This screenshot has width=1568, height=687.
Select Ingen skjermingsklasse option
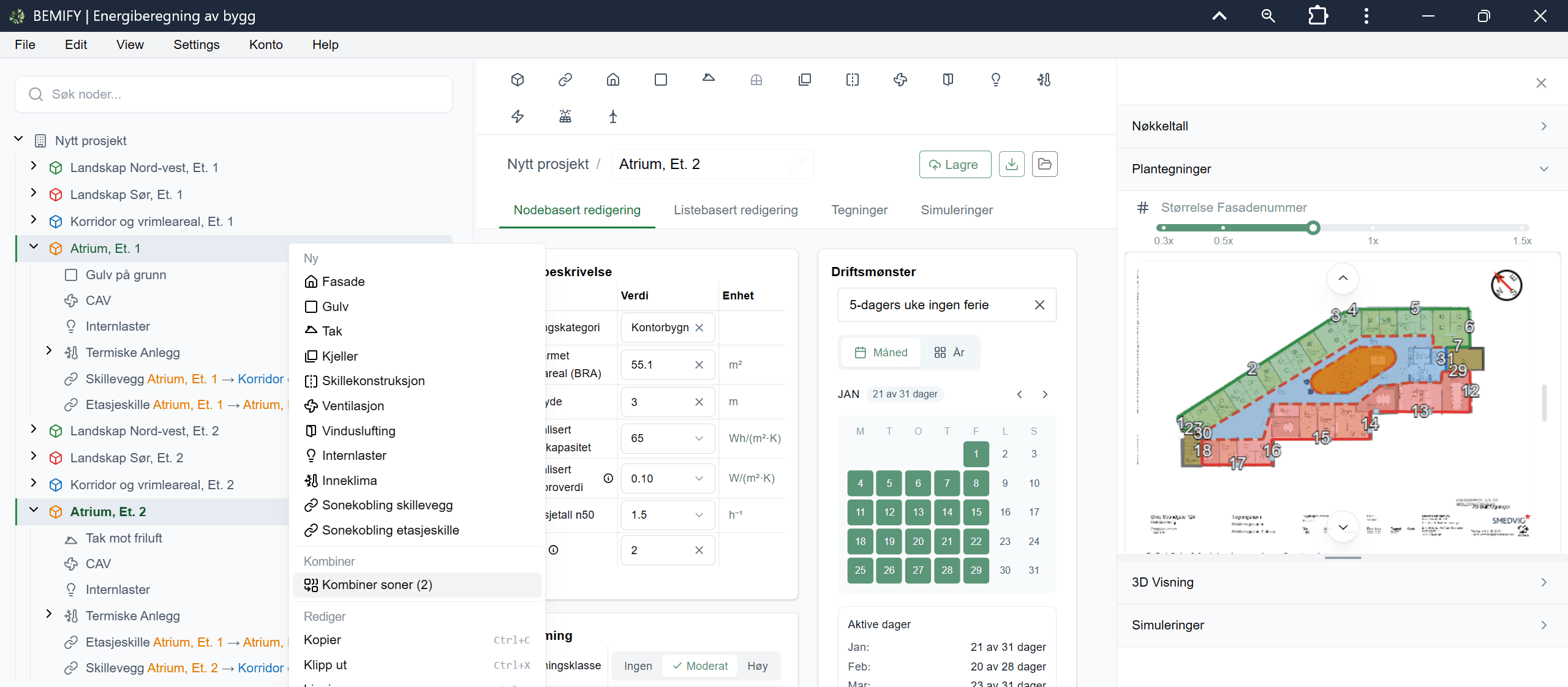pyautogui.click(x=638, y=666)
